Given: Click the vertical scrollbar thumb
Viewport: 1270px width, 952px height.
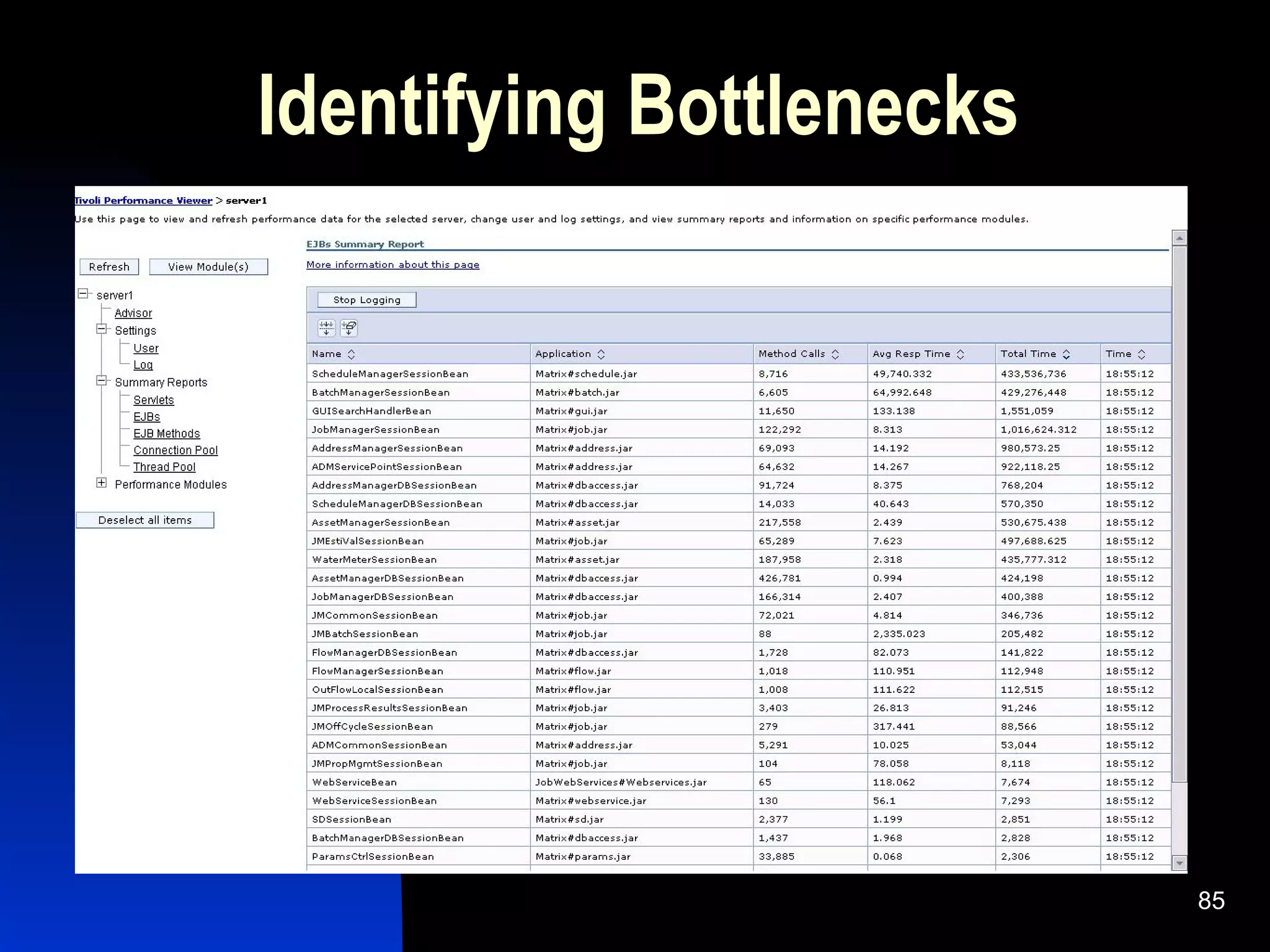Looking at the screenshot, I should click(1179, 514).
